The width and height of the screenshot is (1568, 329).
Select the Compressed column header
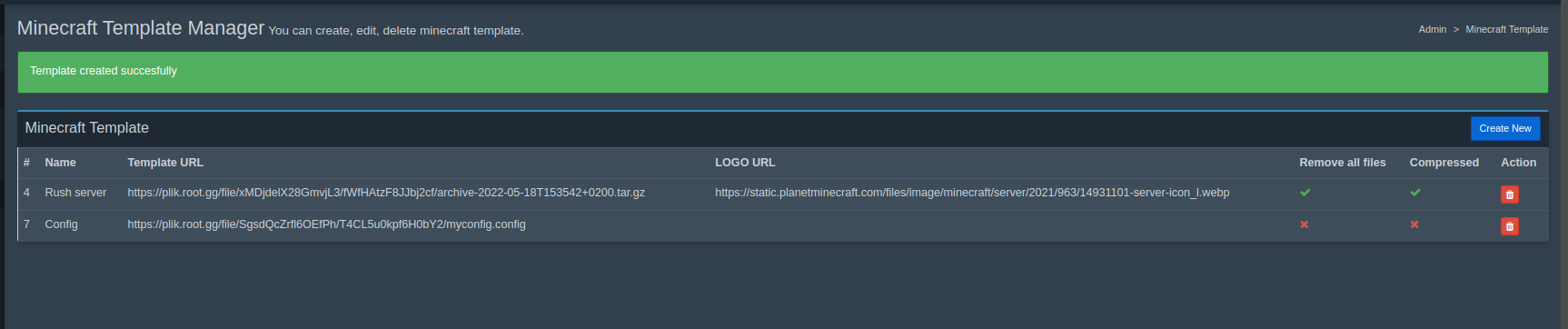click(1444, 163)
